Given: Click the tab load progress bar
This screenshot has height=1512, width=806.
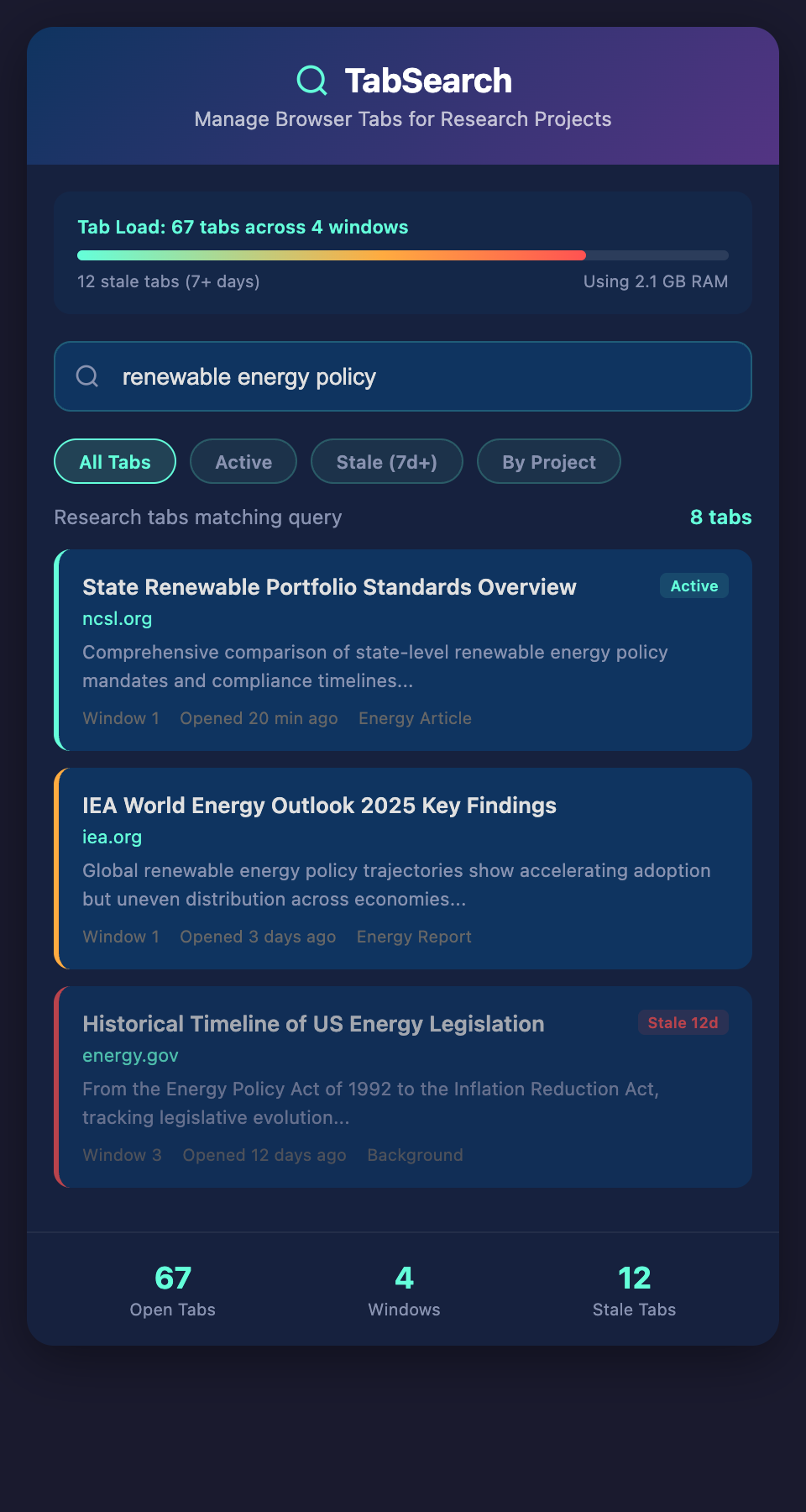Looking at the screenshot, I should 403,255.
